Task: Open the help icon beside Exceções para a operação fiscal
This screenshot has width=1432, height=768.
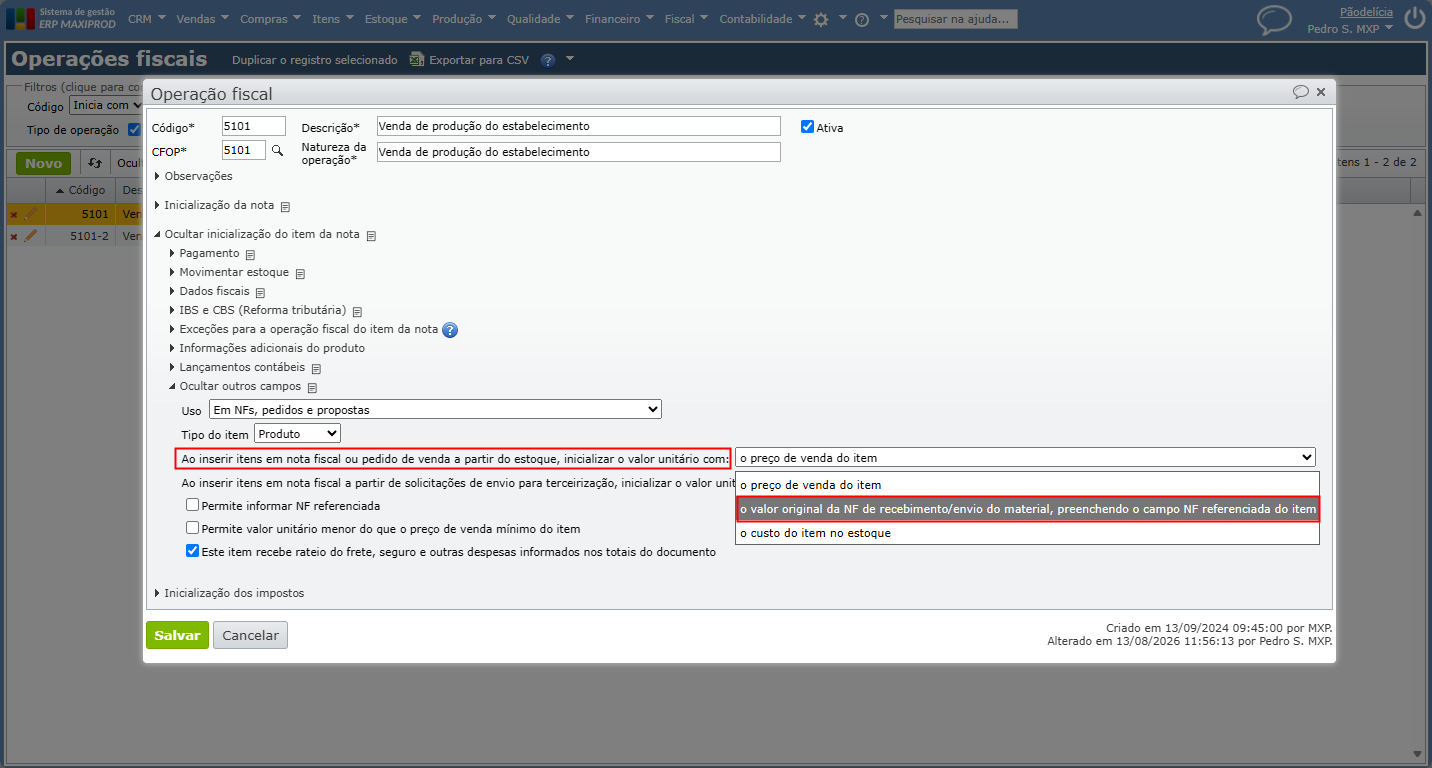Action: [450, 330]
